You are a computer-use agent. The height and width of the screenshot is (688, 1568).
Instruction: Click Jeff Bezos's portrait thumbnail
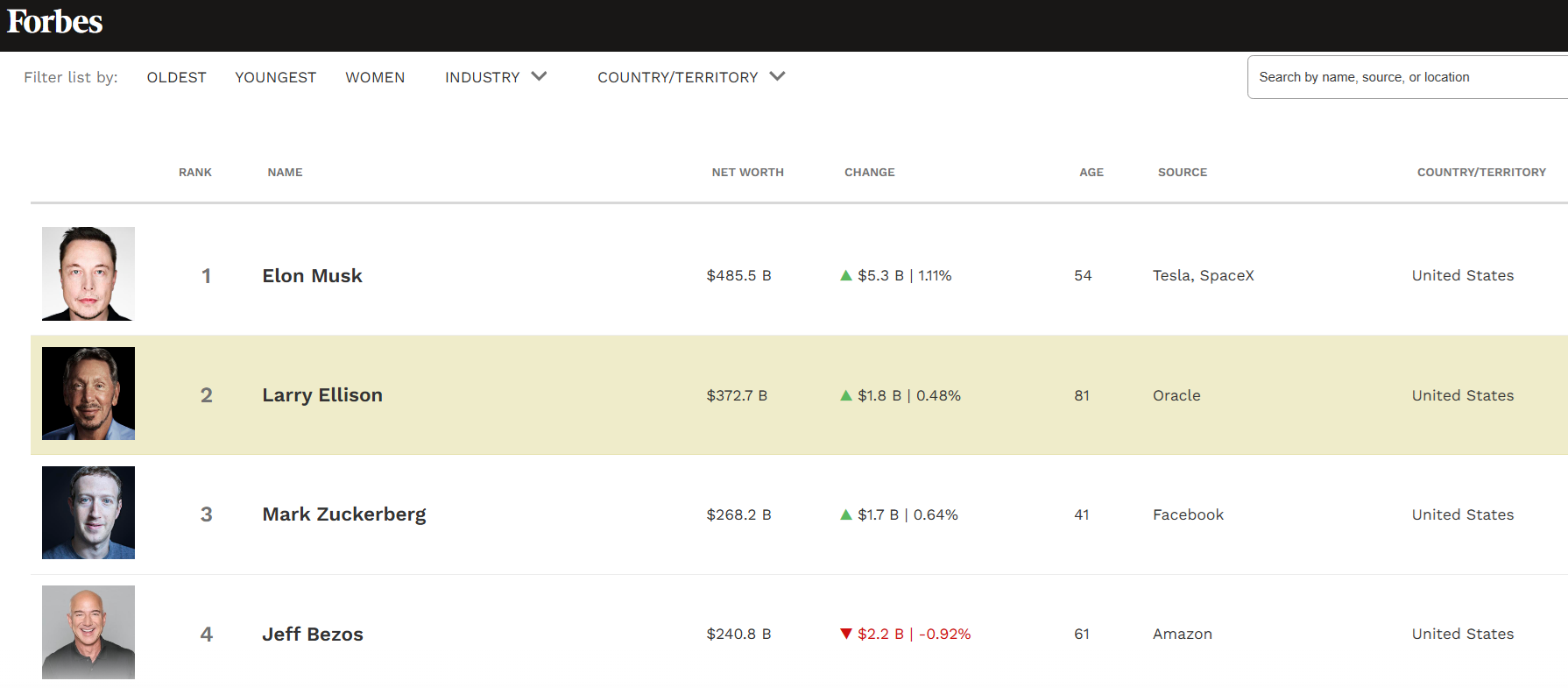(x=88, y=632)
